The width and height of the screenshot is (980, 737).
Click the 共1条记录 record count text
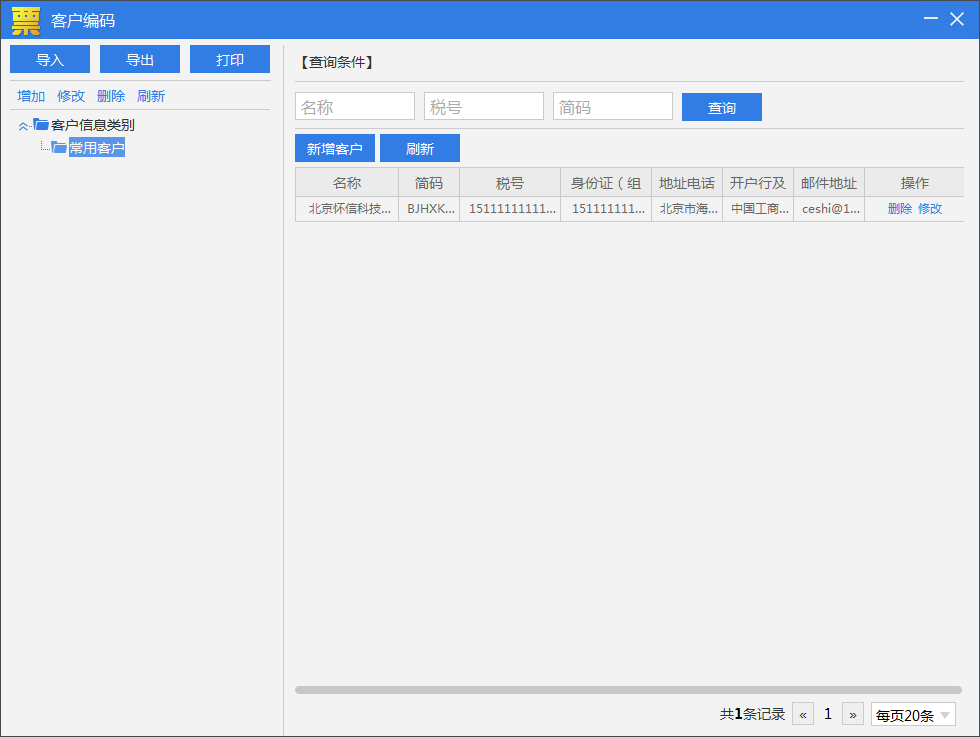[x=752, y=714]
